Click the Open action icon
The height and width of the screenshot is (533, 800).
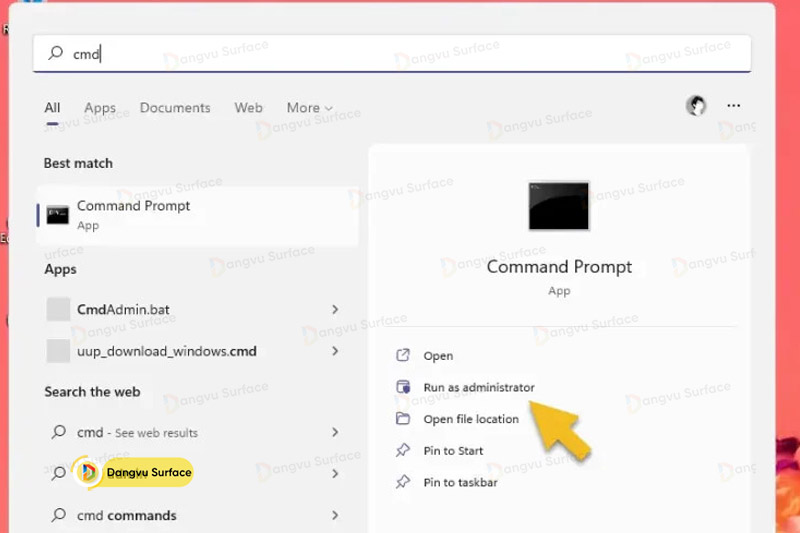click(403, 355)
